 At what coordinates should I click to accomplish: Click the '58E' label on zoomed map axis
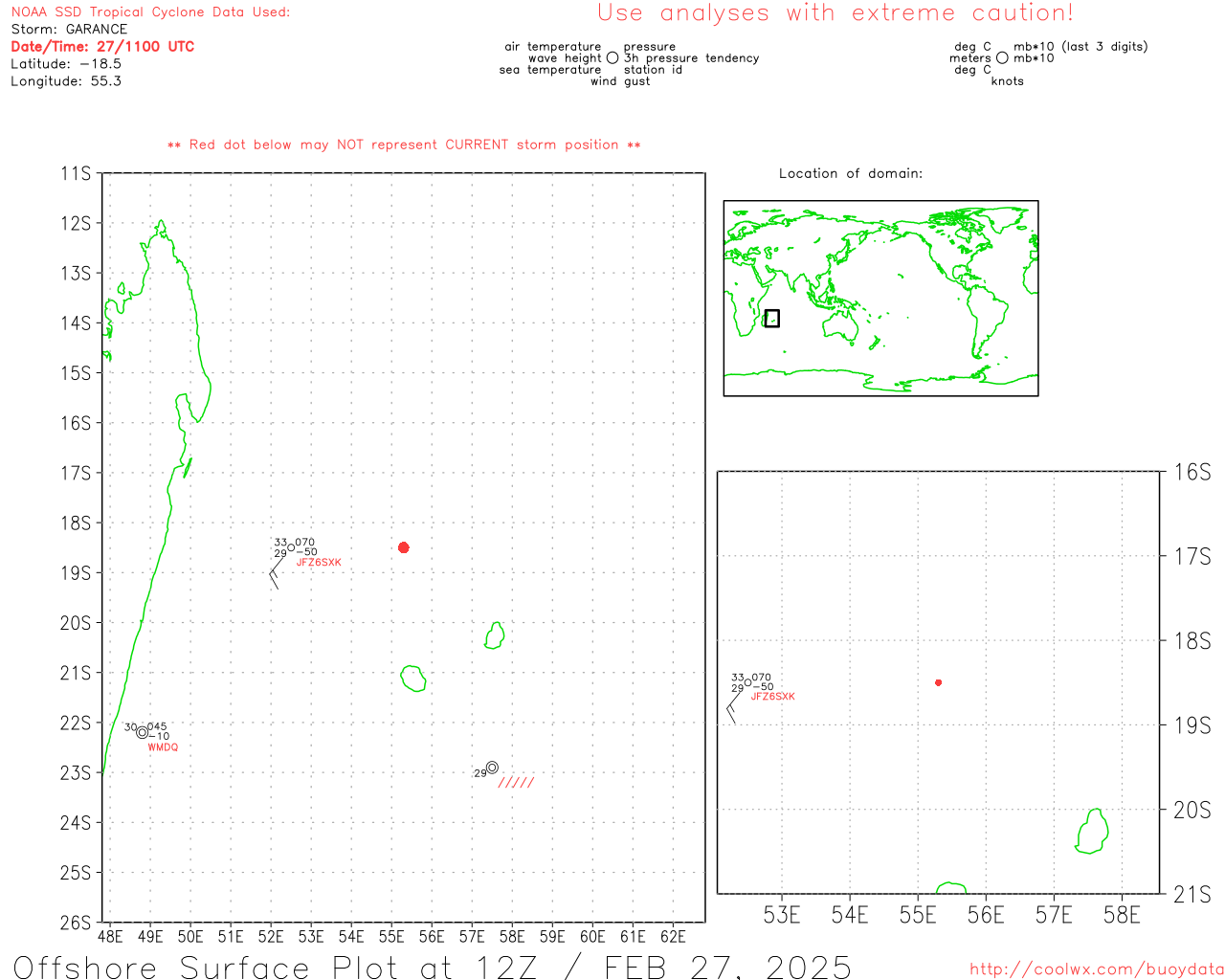(1122, 916)
